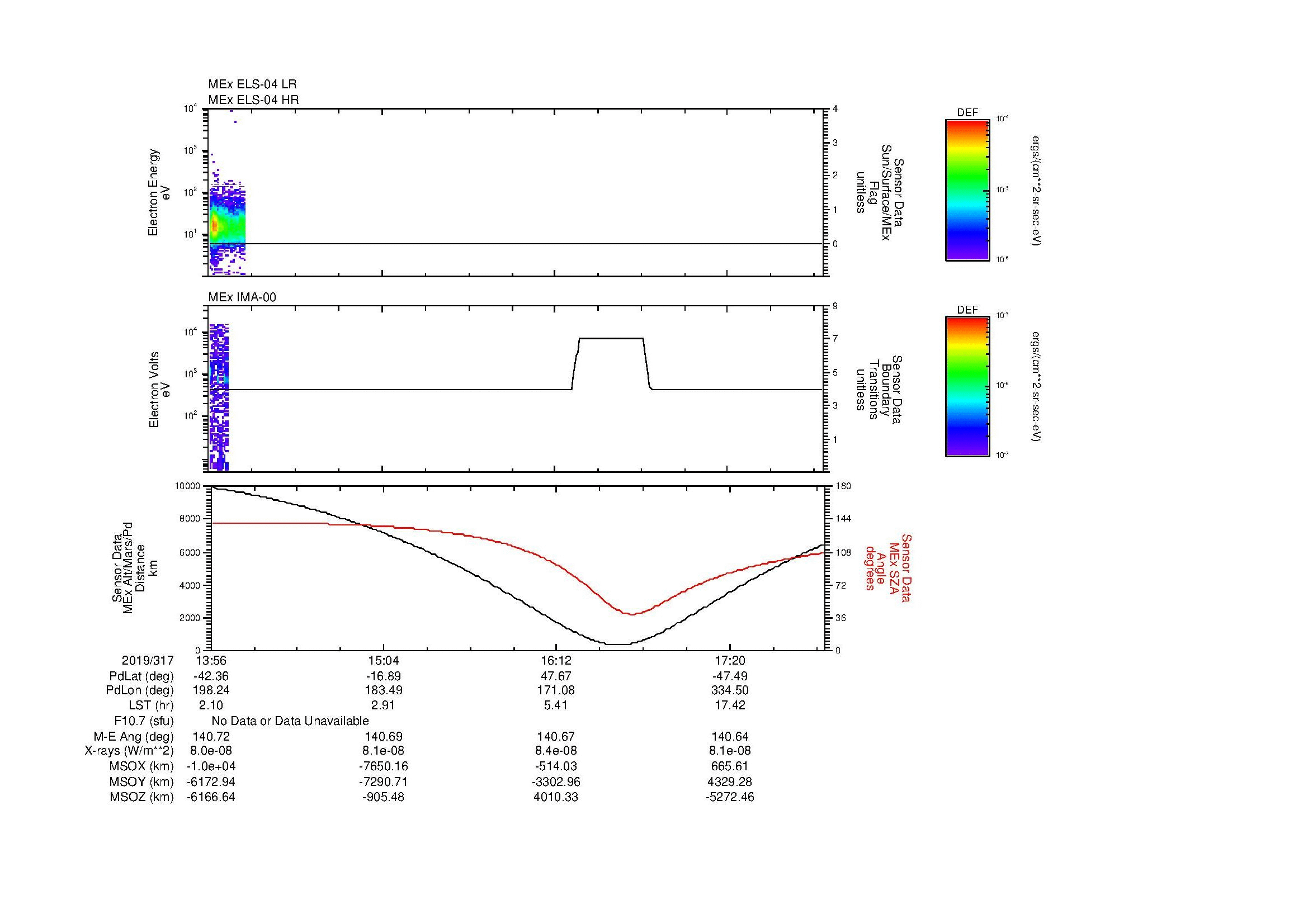
Task: Click the LST value 5.41
Action: click(x=556, y=705)
